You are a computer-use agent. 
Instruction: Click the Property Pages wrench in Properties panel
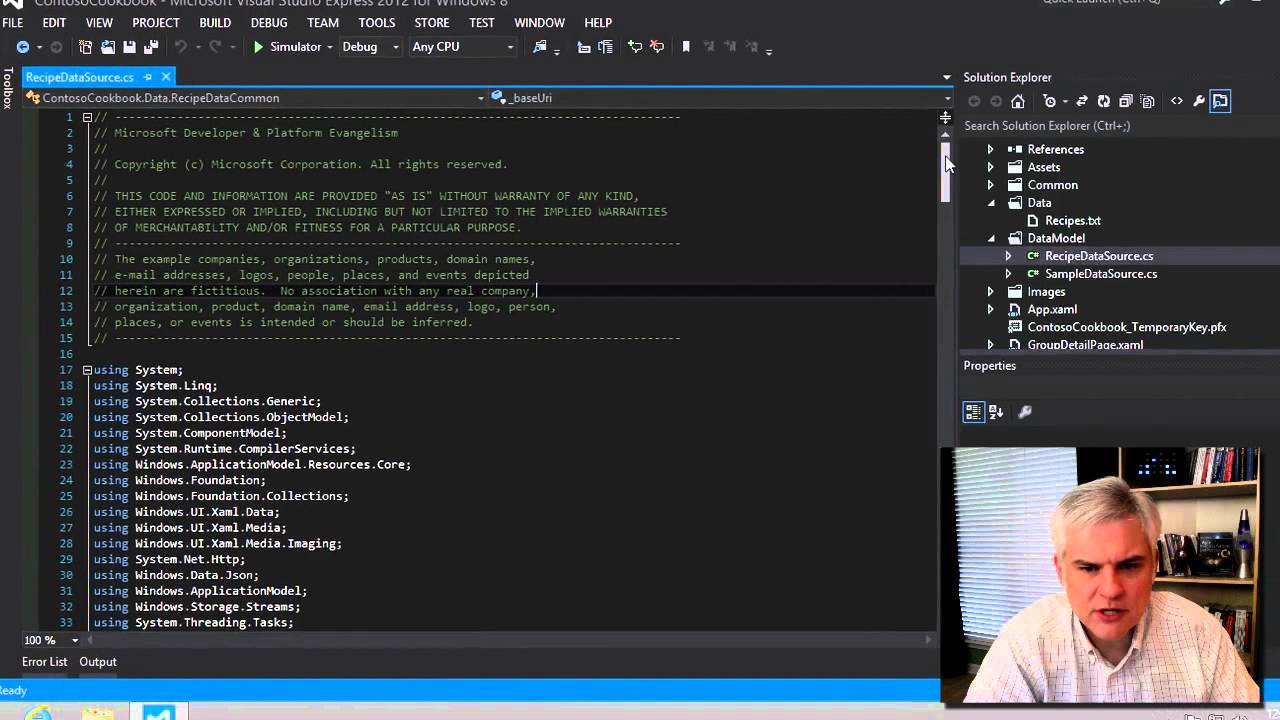pos(1025,411)
